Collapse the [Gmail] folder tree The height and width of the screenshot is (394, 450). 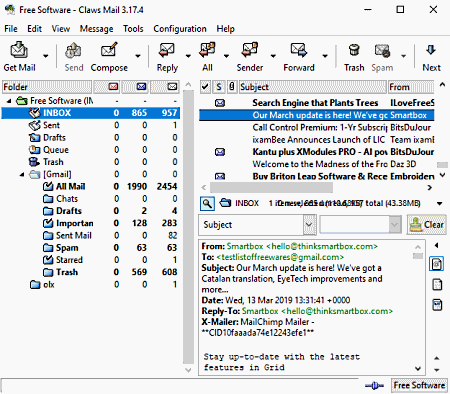22,174
